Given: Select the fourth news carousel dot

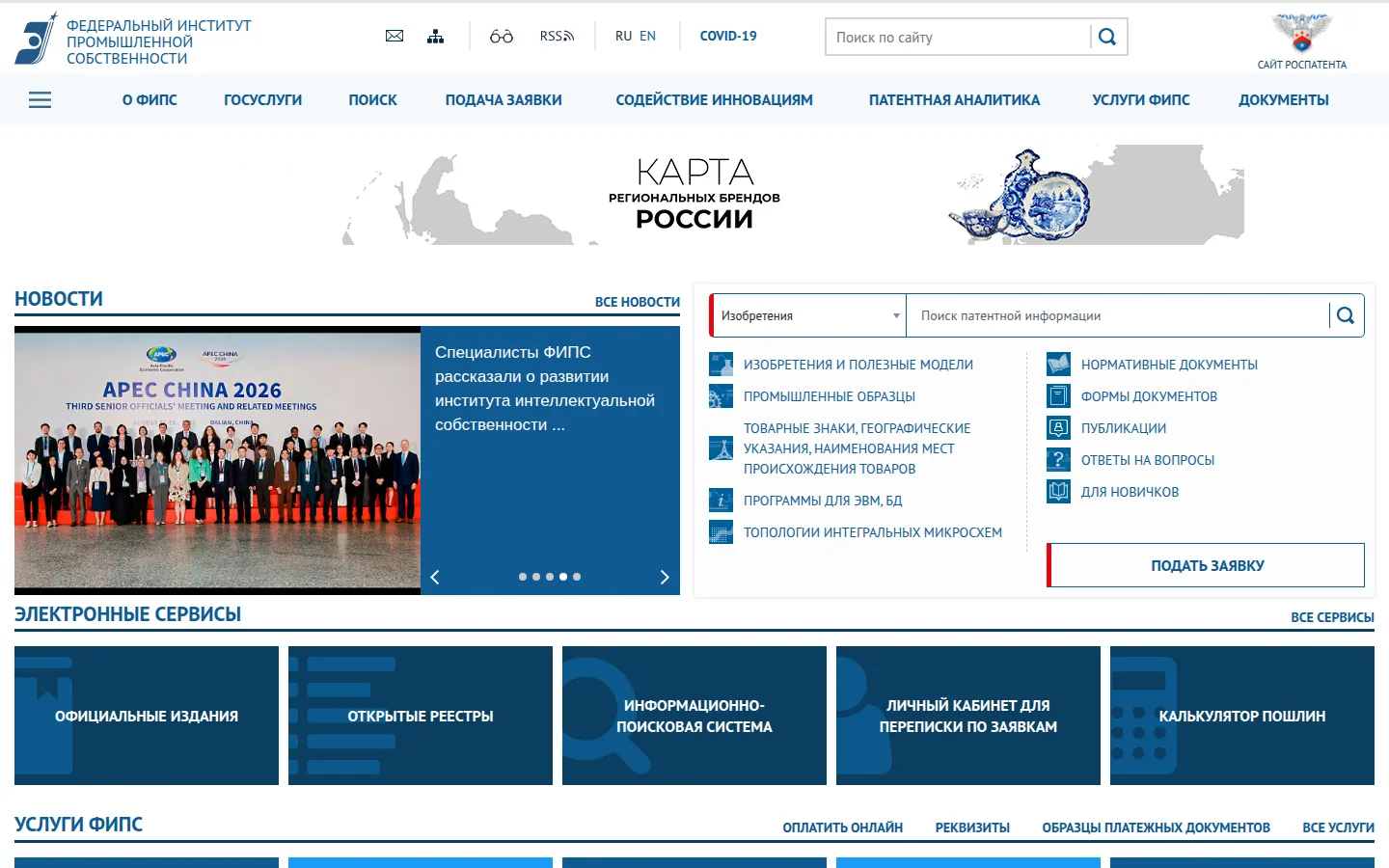Looking at the screenshot, I should click(x=563, y=577).
